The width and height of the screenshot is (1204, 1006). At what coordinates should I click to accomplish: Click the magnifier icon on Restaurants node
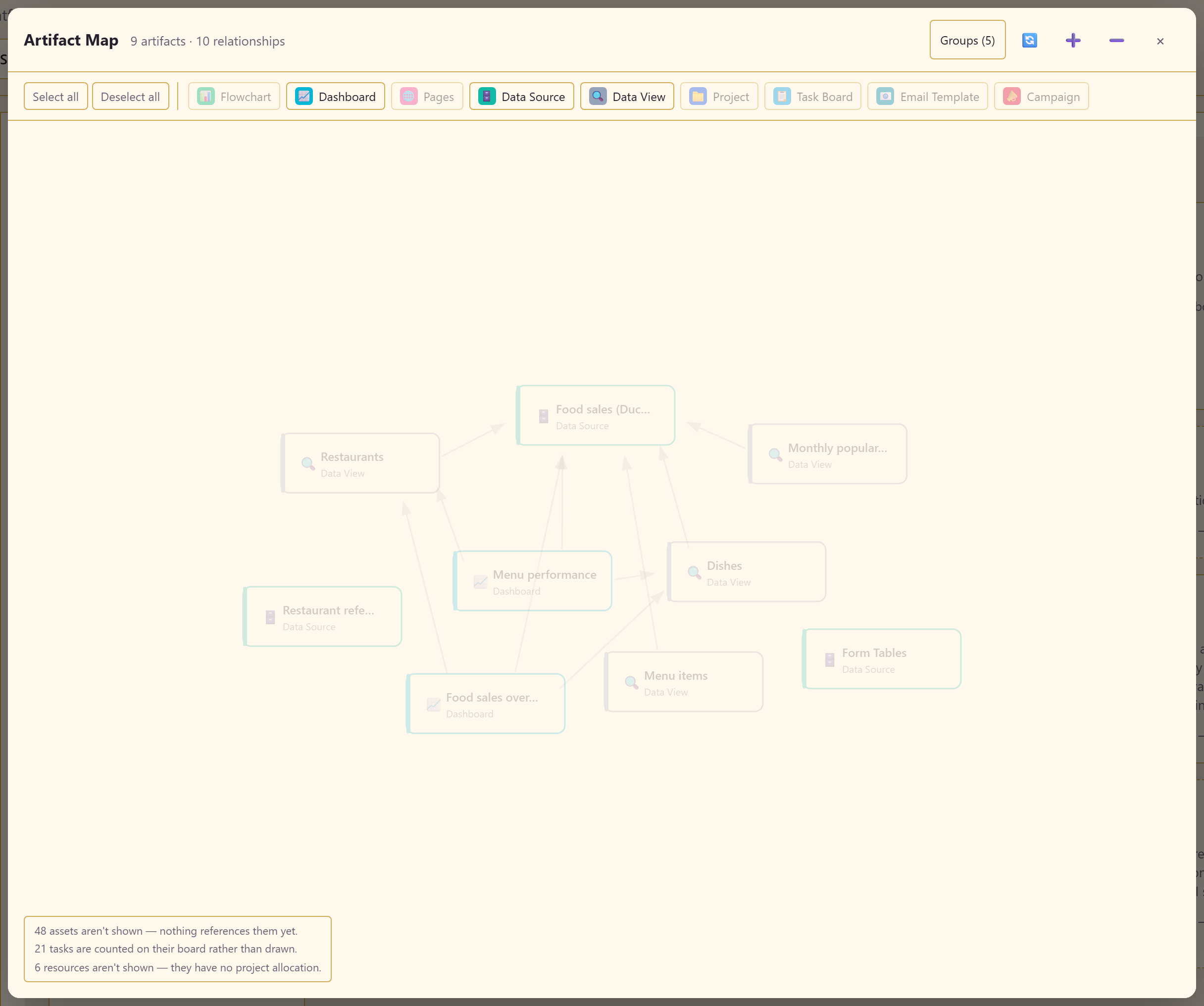[x=308, y=464]
